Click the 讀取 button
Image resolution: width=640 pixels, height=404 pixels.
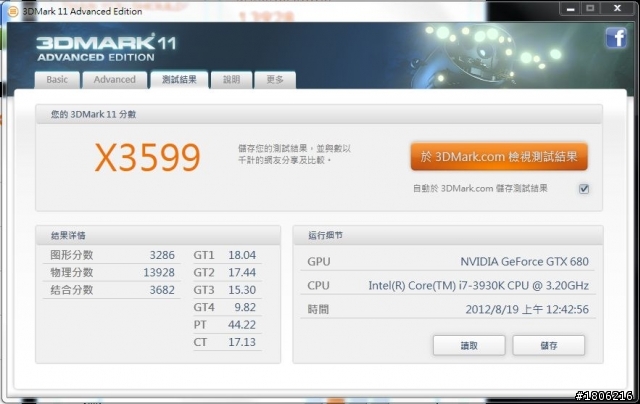click(469, 346)
